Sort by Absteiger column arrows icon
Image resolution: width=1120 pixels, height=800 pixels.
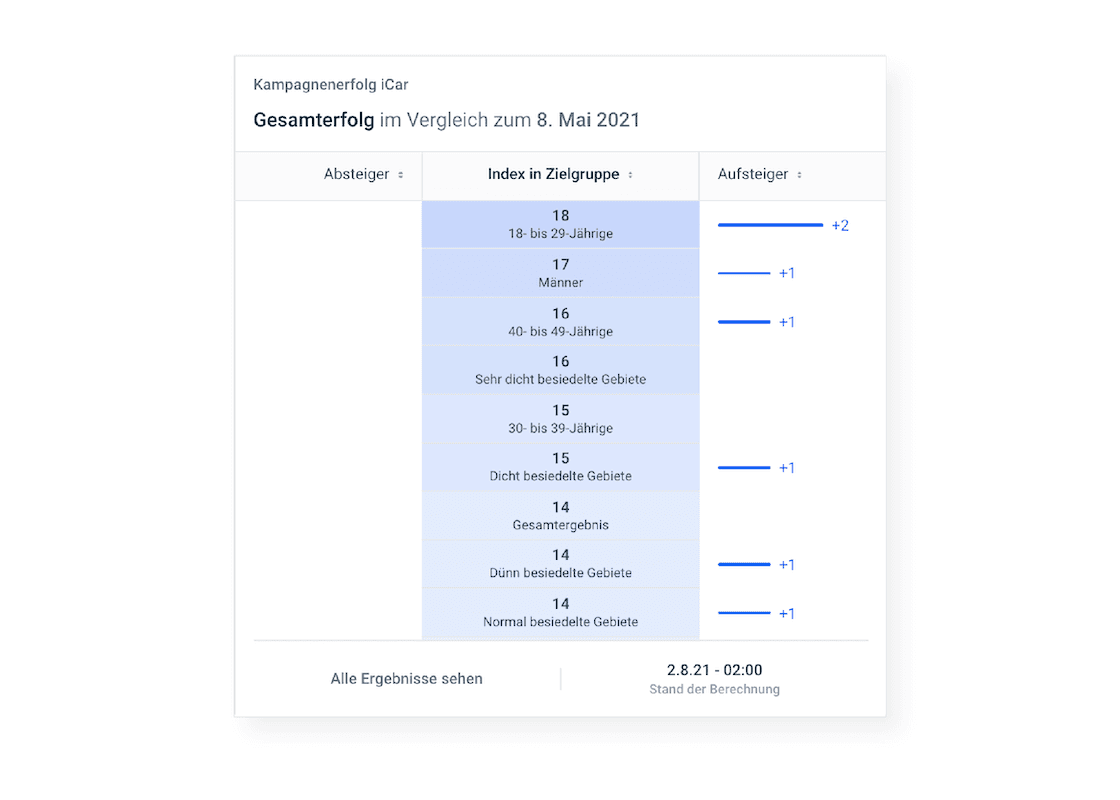401,175
